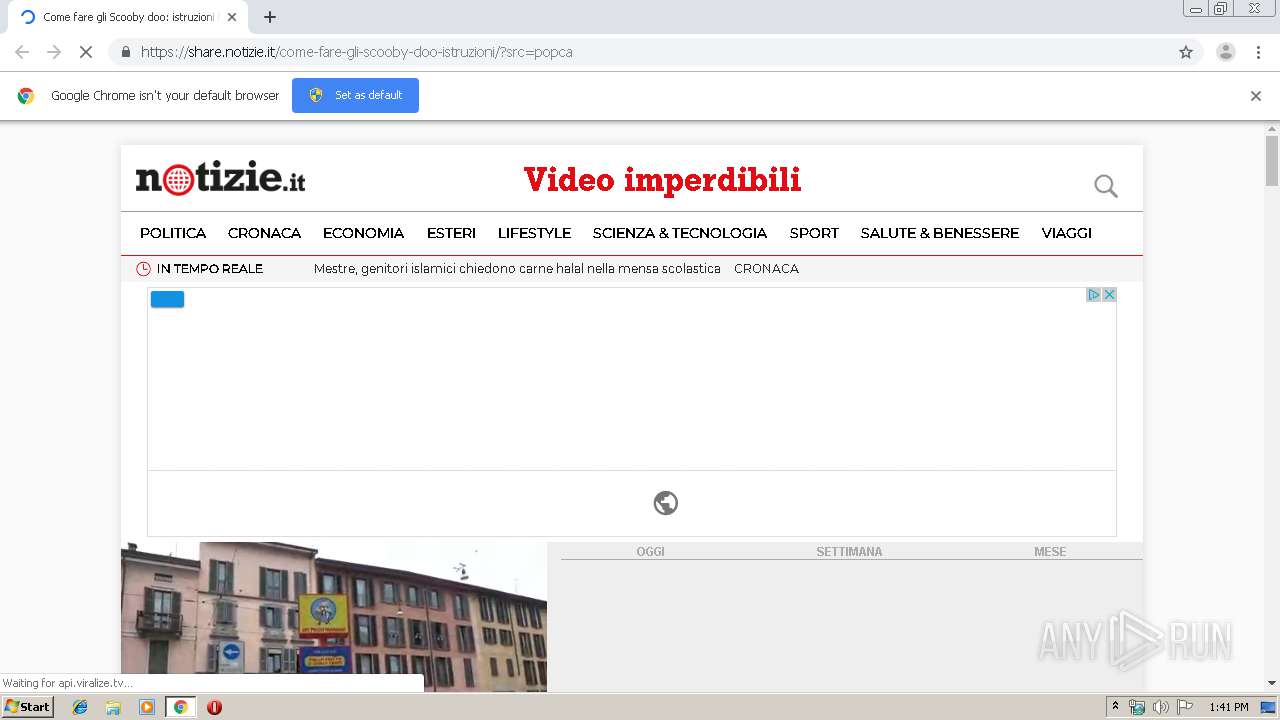Show hidden tray icons arrow
This screenshot has height=720, width=1280.
[1115, 707]
